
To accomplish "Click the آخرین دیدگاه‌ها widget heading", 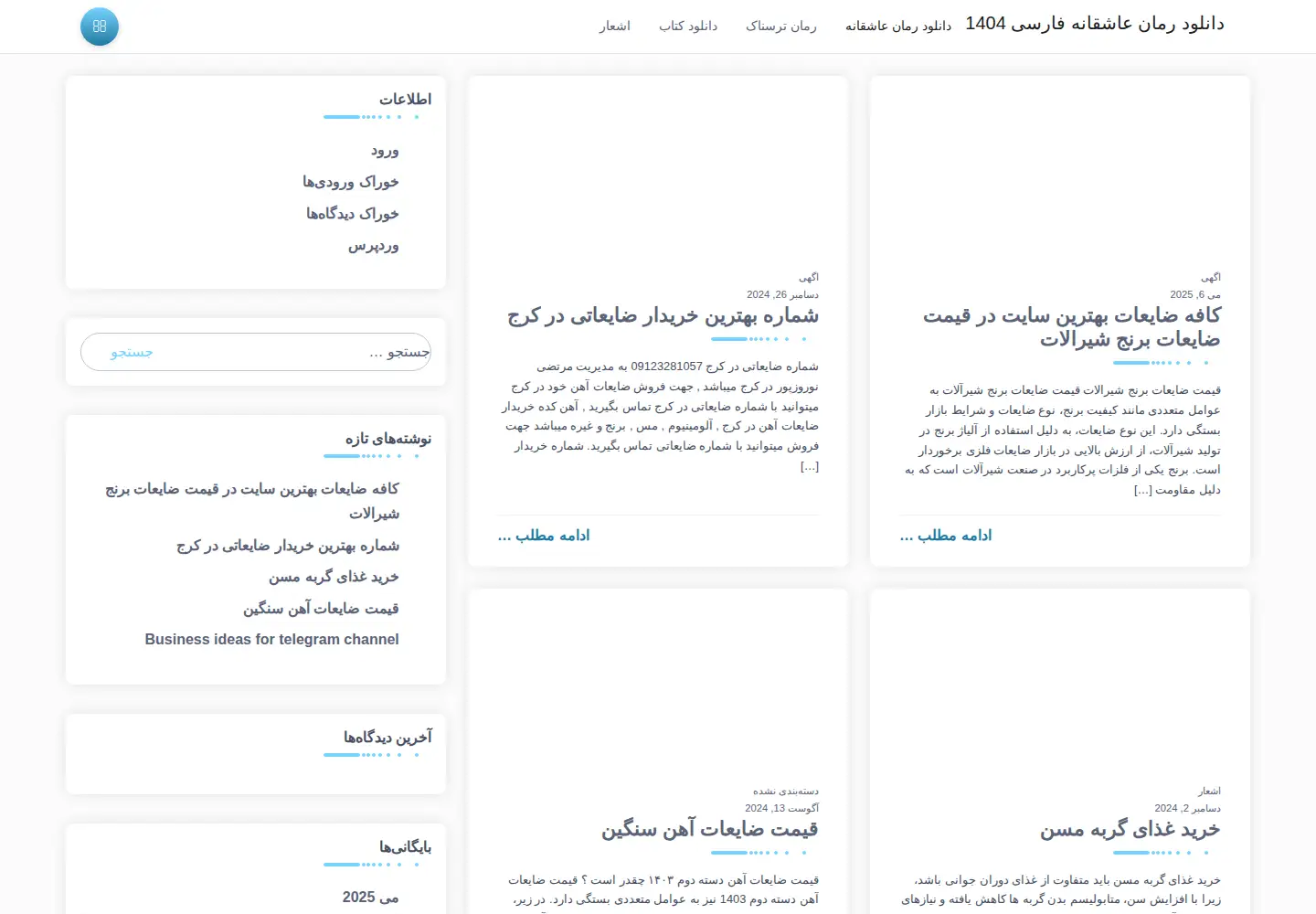I will (387, 737).
